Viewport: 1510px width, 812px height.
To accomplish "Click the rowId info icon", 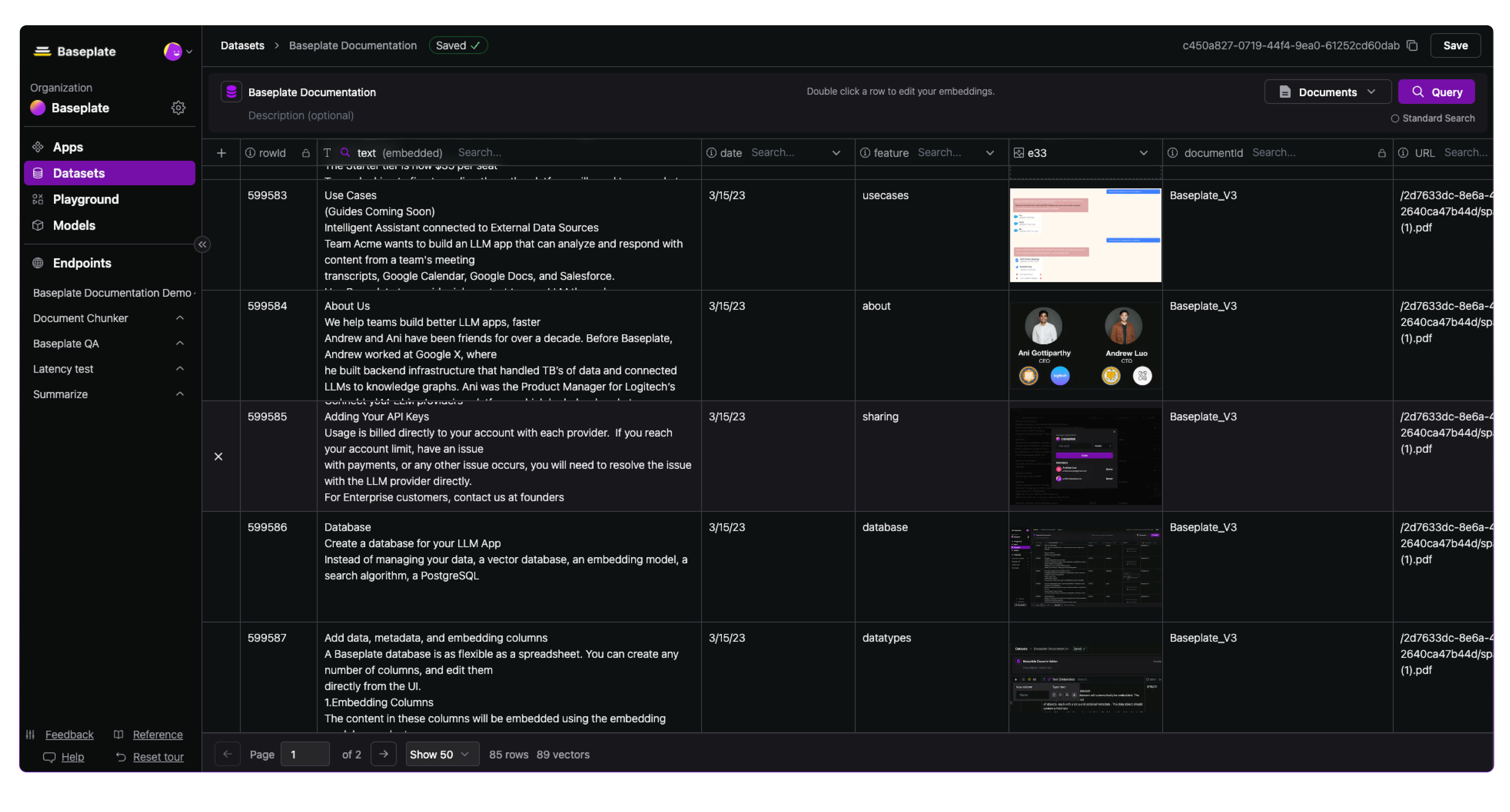I will click(x=250, y=153).
